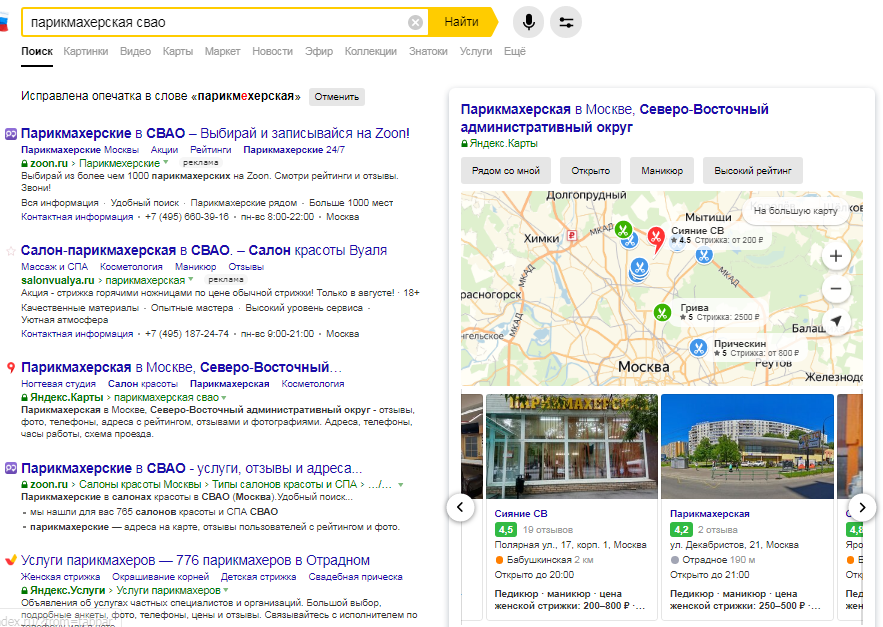The width and height of the screenshot is (883, 627).
Task: Click the red scissors map marker
Action: click(x=655, y=236)
